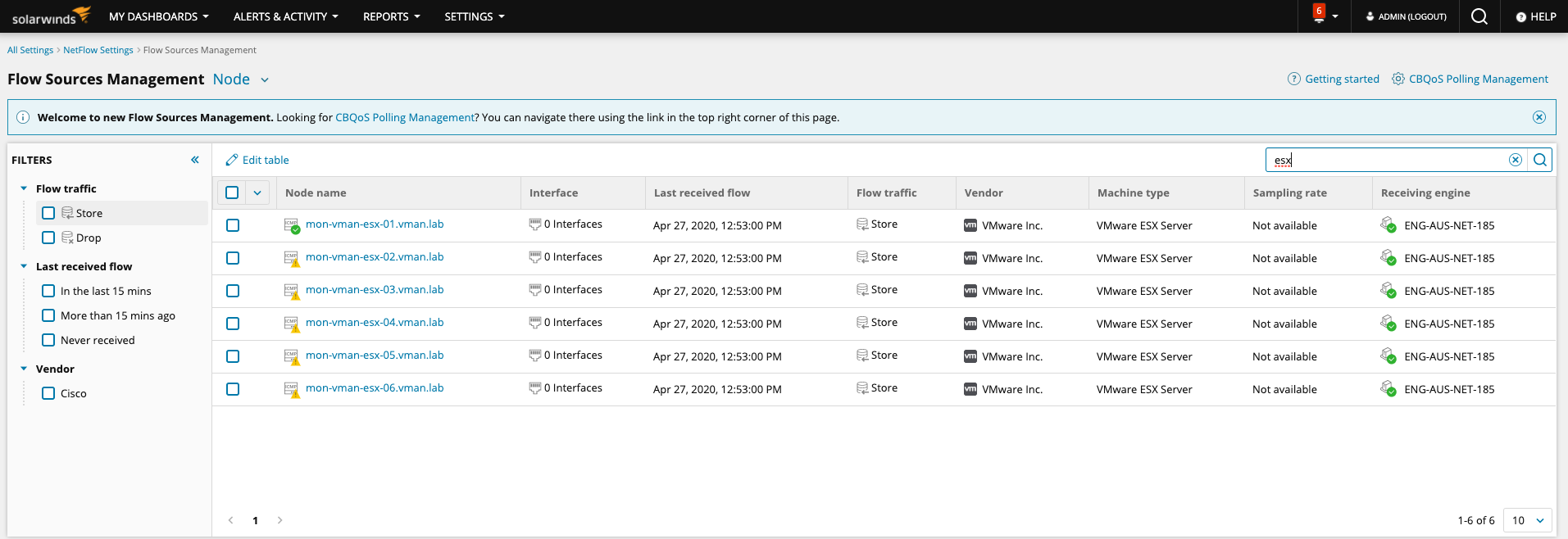Open the notifications bell icon
The image size is (1568, 539).
tap(1319, 16)
